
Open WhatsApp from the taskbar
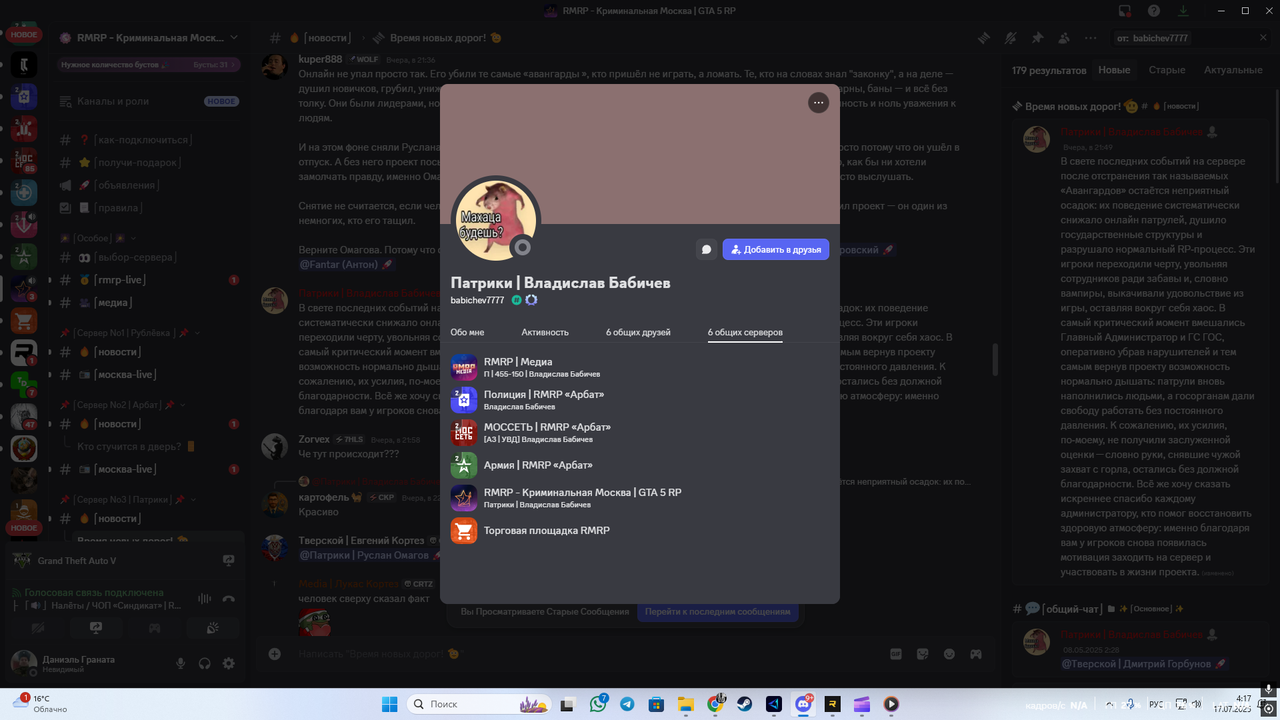coord(599,704)
